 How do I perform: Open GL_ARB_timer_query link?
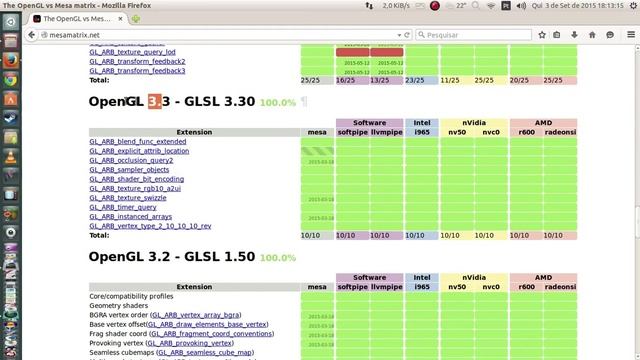[x=122, y=207]
